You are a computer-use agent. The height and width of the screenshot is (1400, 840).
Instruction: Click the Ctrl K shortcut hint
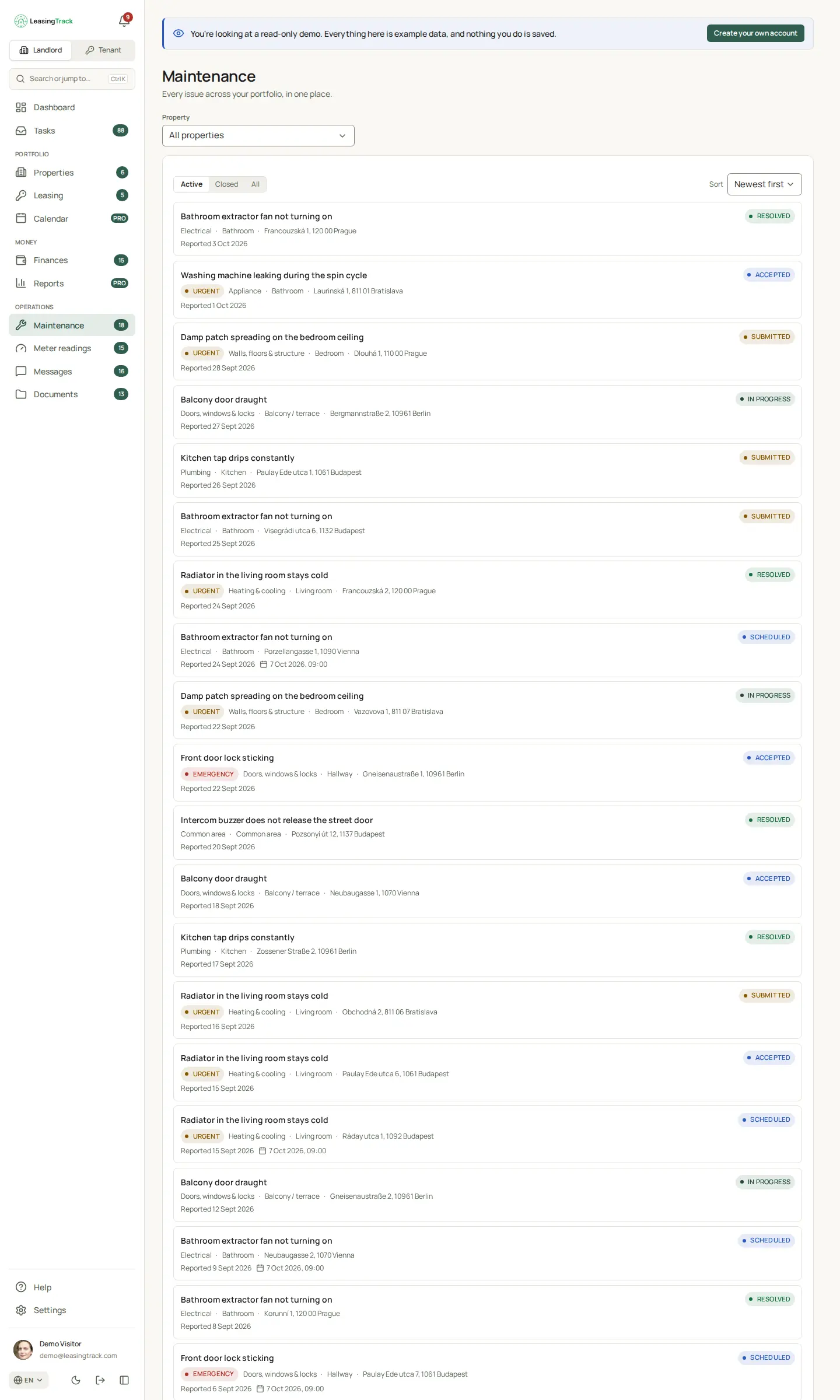click(118, 79)
